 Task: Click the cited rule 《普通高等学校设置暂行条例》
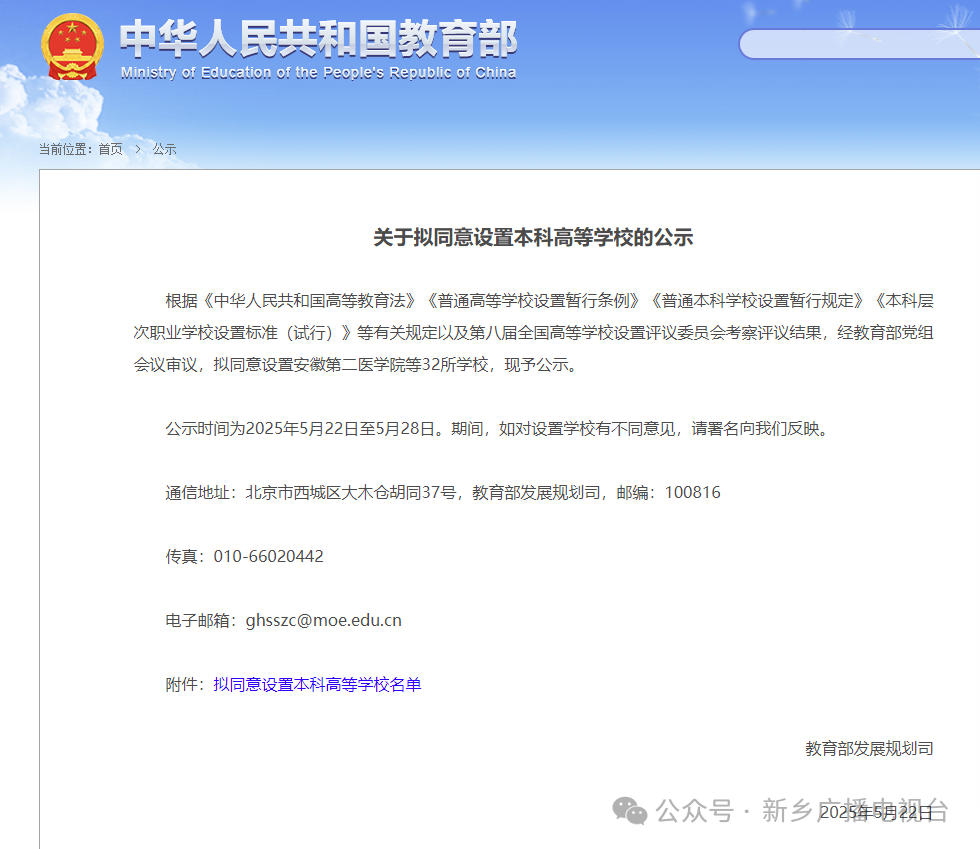[533, 301]
